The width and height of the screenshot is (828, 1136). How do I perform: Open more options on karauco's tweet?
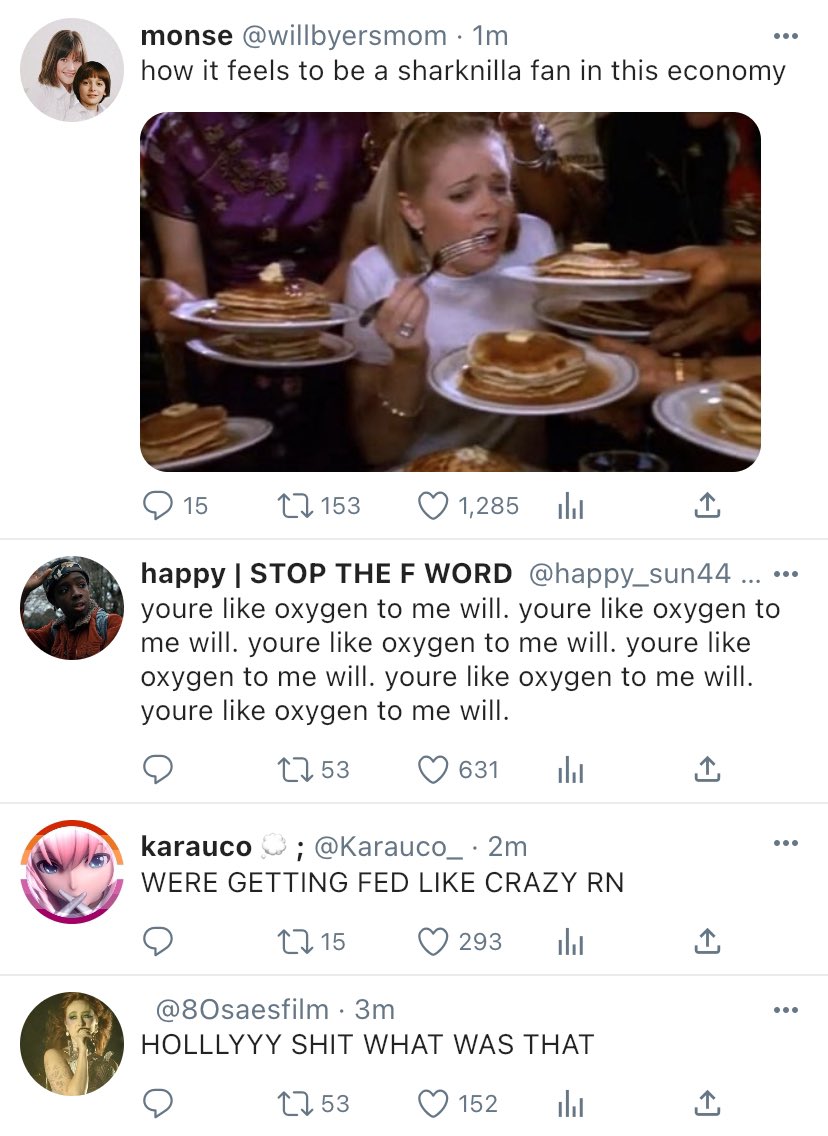786,844
